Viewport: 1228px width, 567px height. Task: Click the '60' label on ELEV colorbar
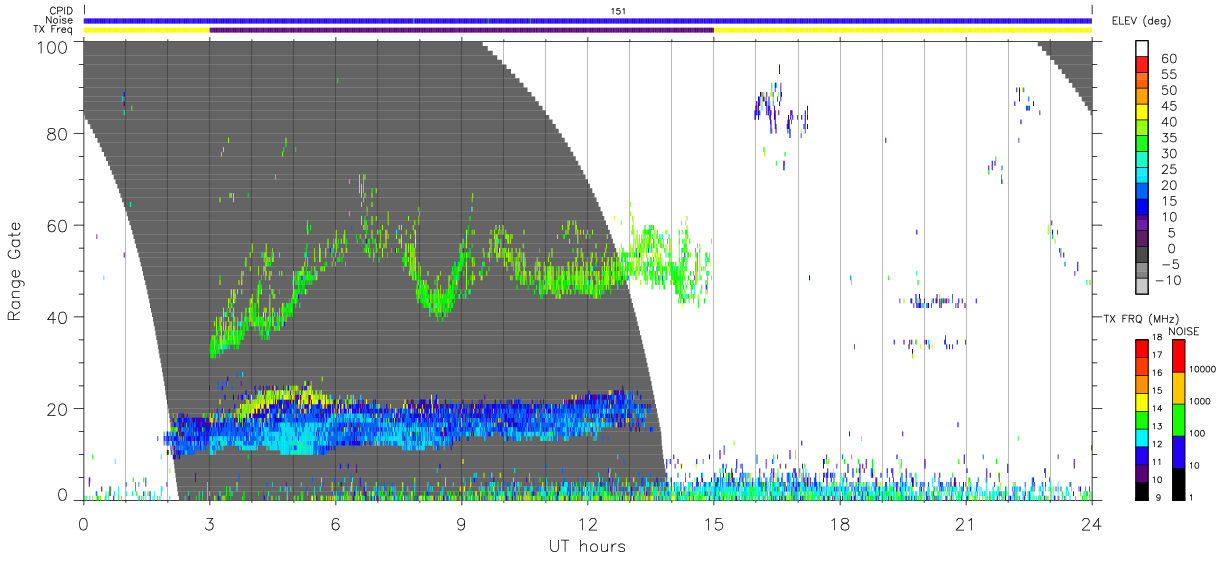coord(1168,58)
